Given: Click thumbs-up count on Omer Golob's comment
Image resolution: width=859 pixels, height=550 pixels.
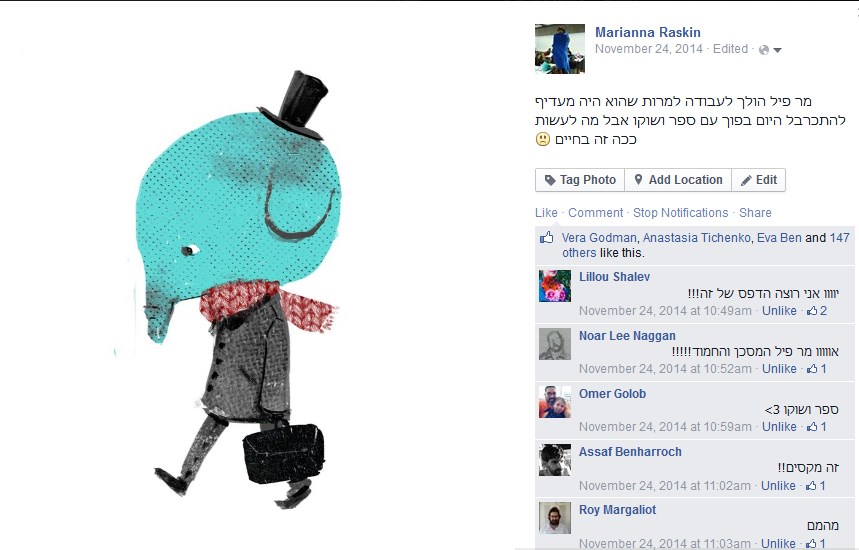Looking at the screenshot, I should click(x=816, y=427).
